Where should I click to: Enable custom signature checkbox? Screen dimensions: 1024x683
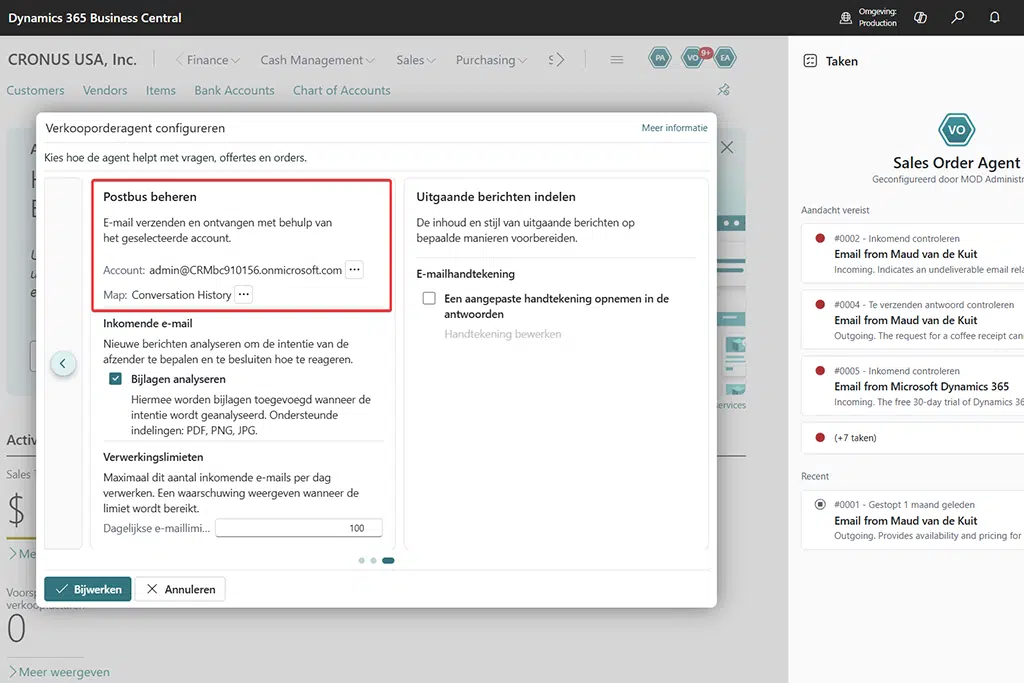[x=429, y=298]
